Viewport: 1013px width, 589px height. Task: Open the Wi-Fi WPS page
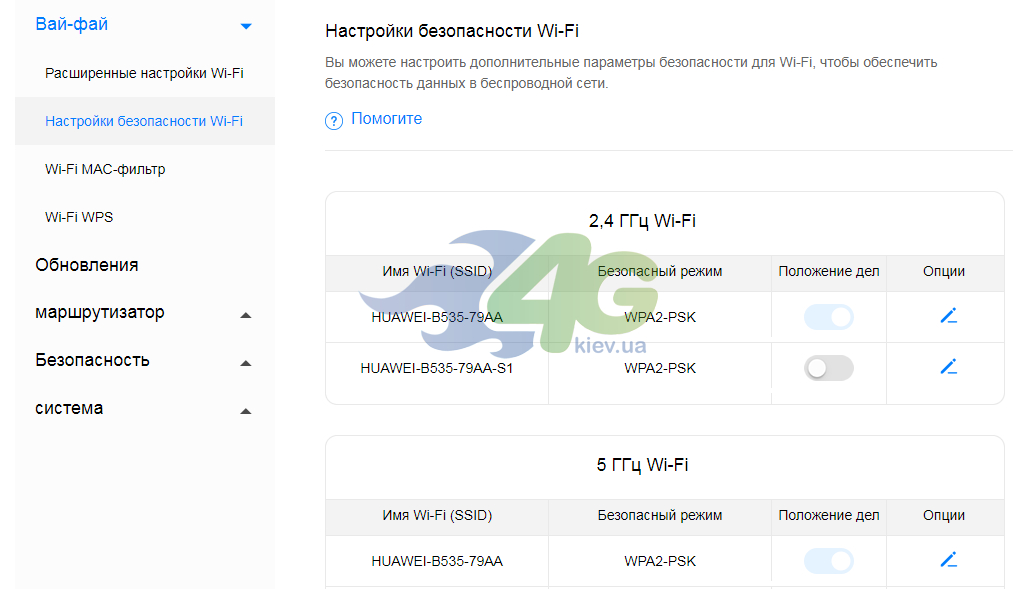(x=79, y=217)
